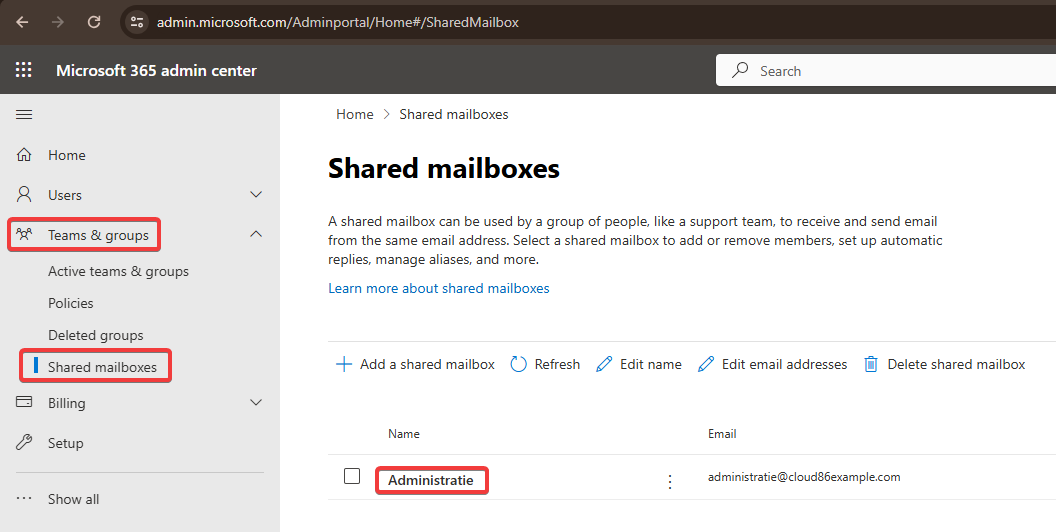Go to Active teams & groups
The height and width of the screenshot is (532, 1056).
[x=119, y=271]
